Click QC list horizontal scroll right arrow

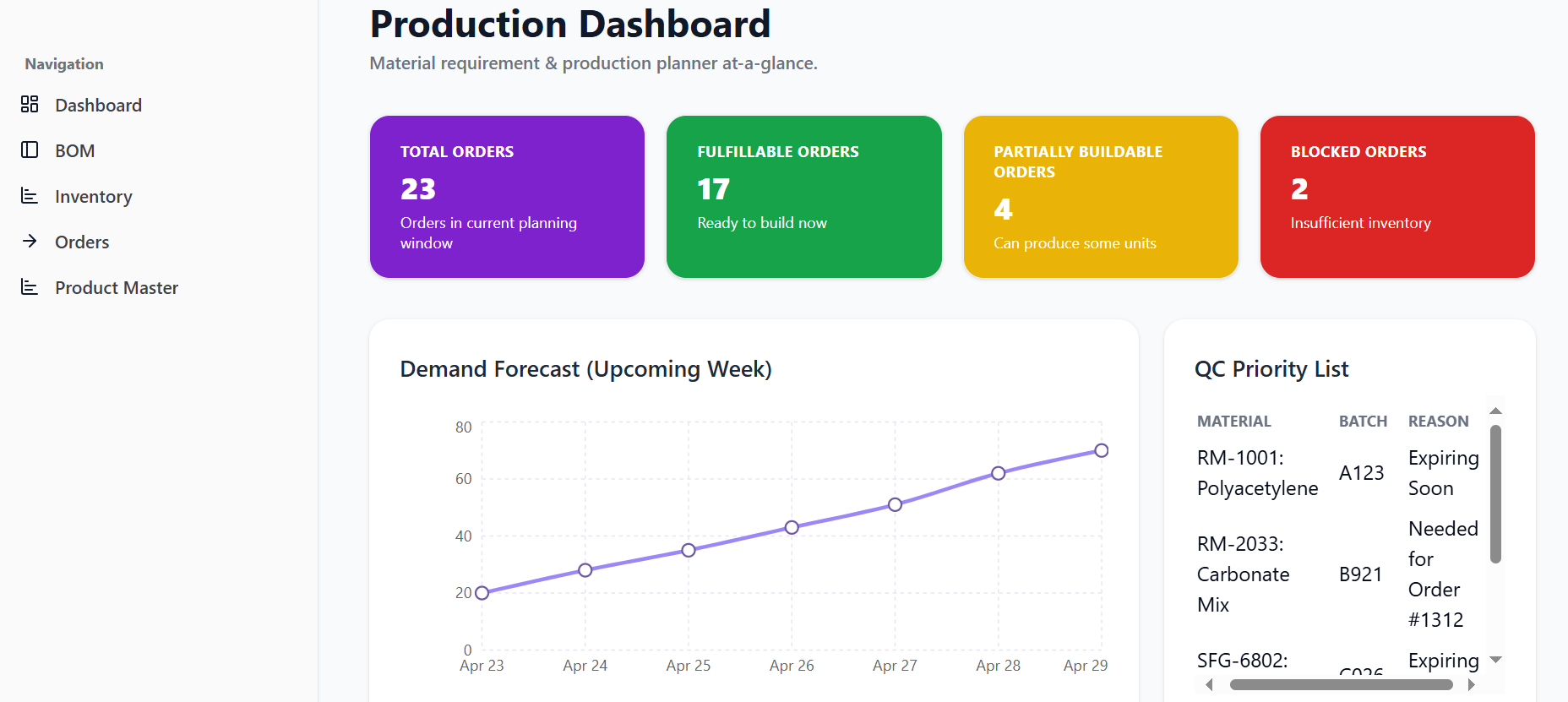[x=1472, y=685]
